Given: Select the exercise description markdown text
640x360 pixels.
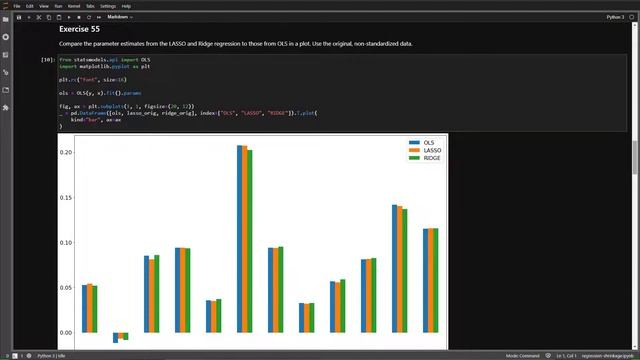Looking at the screenshot, I should 236,44.
